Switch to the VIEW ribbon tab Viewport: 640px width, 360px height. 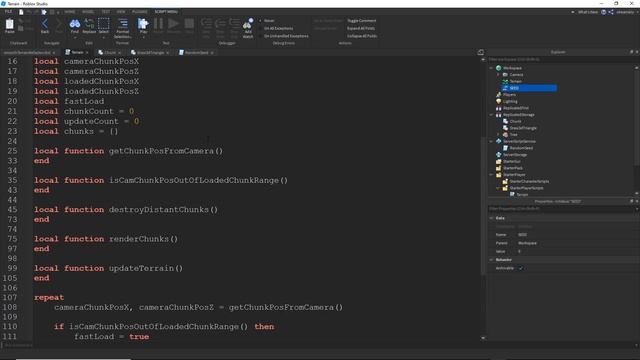121,12
